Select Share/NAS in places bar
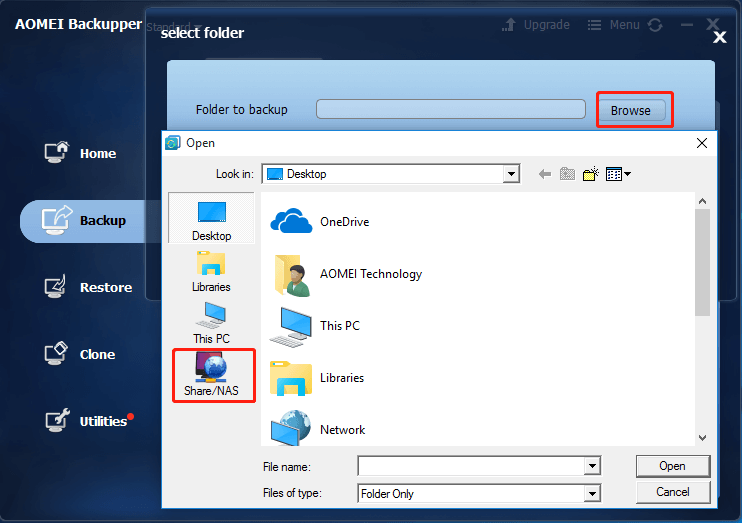 click(x=212, y=375)
